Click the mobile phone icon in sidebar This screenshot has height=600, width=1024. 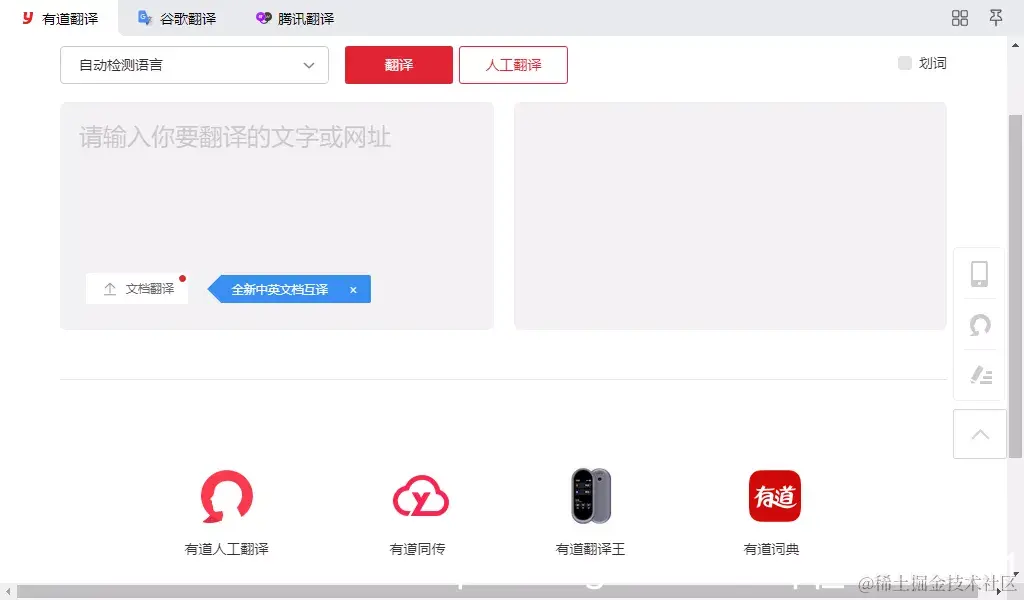979,273
